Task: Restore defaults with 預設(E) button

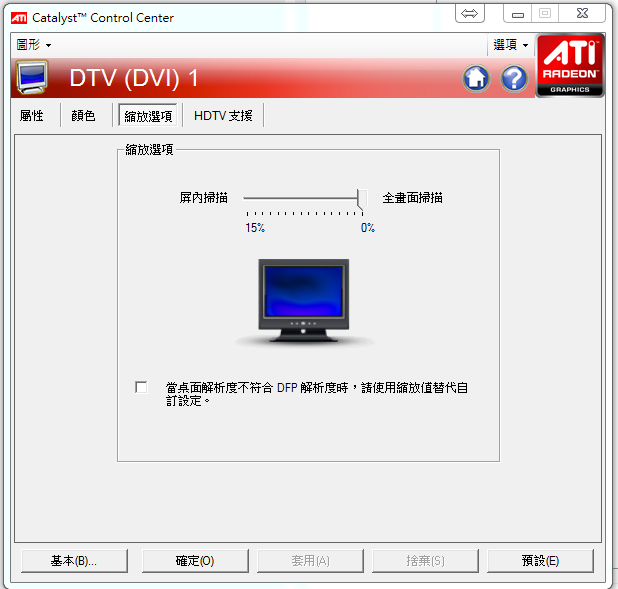Action: 540,561
